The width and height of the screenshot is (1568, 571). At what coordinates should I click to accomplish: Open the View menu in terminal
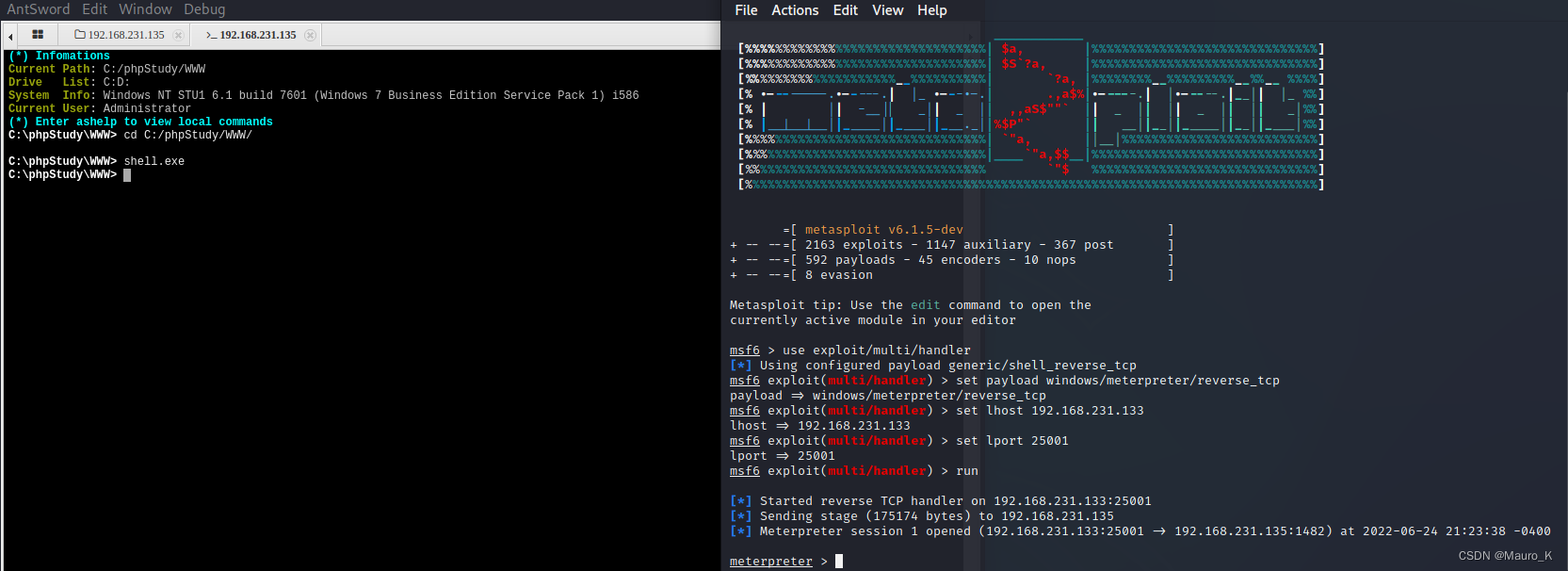click(x=887, y=10)
